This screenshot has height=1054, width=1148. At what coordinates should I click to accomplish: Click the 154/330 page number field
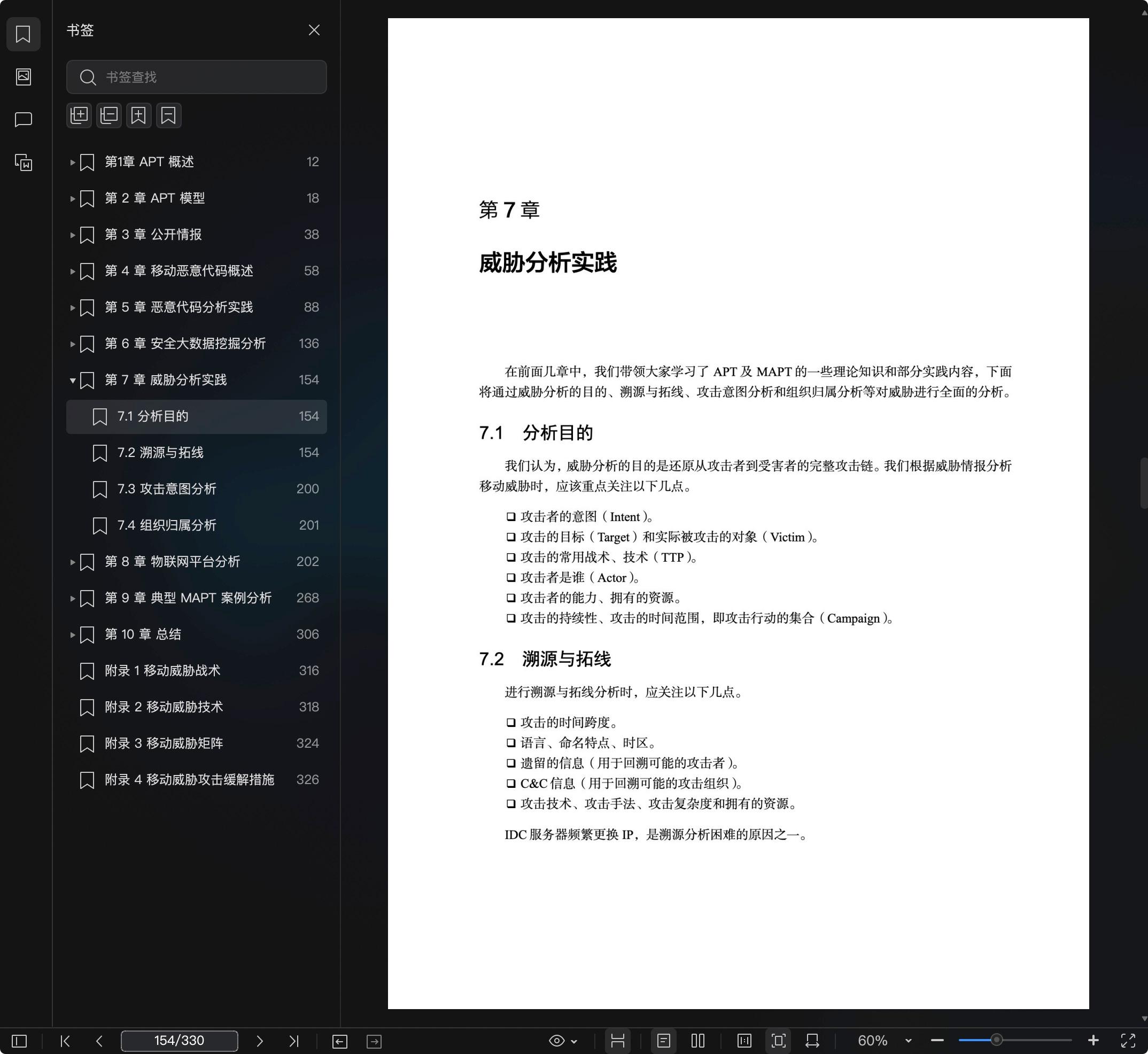coord(179,1041)
